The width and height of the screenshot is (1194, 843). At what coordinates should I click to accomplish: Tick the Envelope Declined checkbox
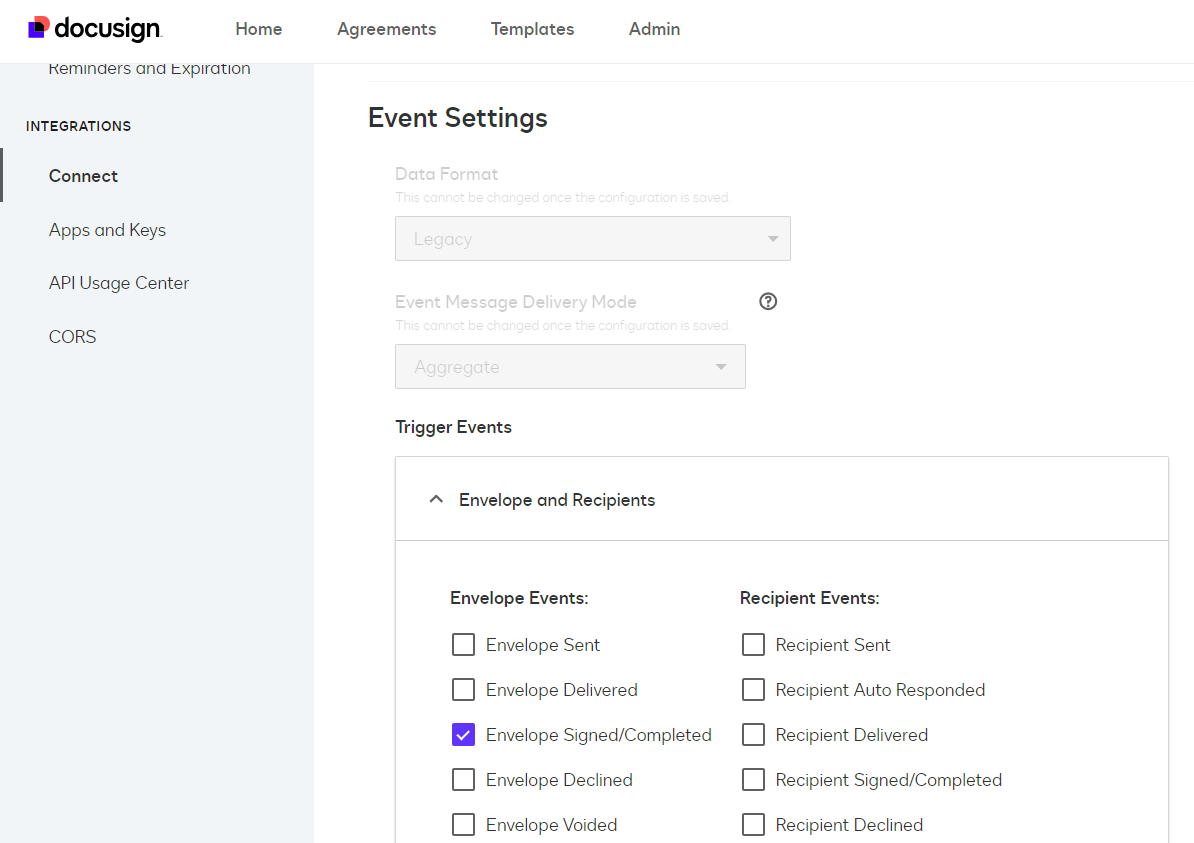pos(463,780)
